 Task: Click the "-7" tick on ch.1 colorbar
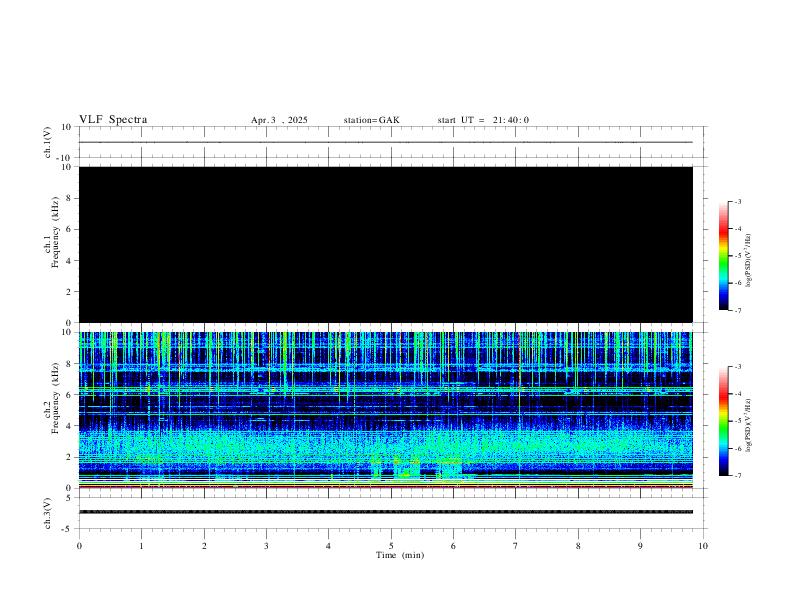tap(737, 310)
